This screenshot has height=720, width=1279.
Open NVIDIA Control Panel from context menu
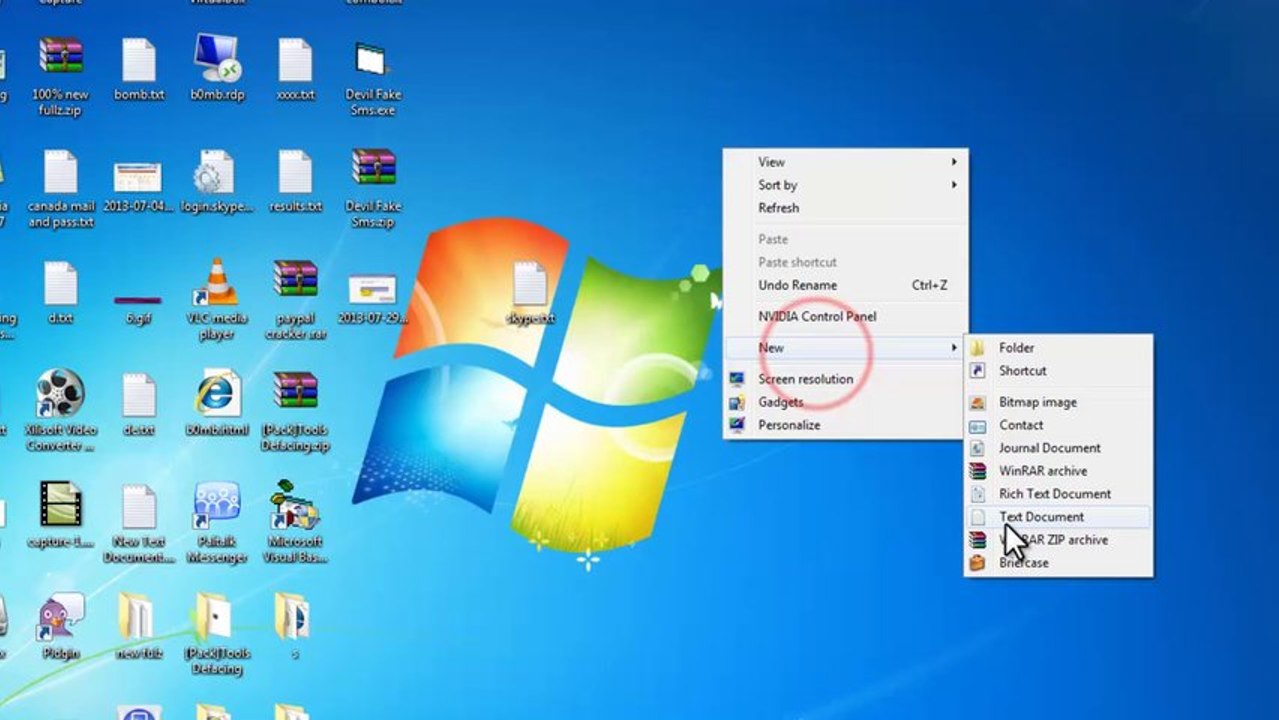845,316
